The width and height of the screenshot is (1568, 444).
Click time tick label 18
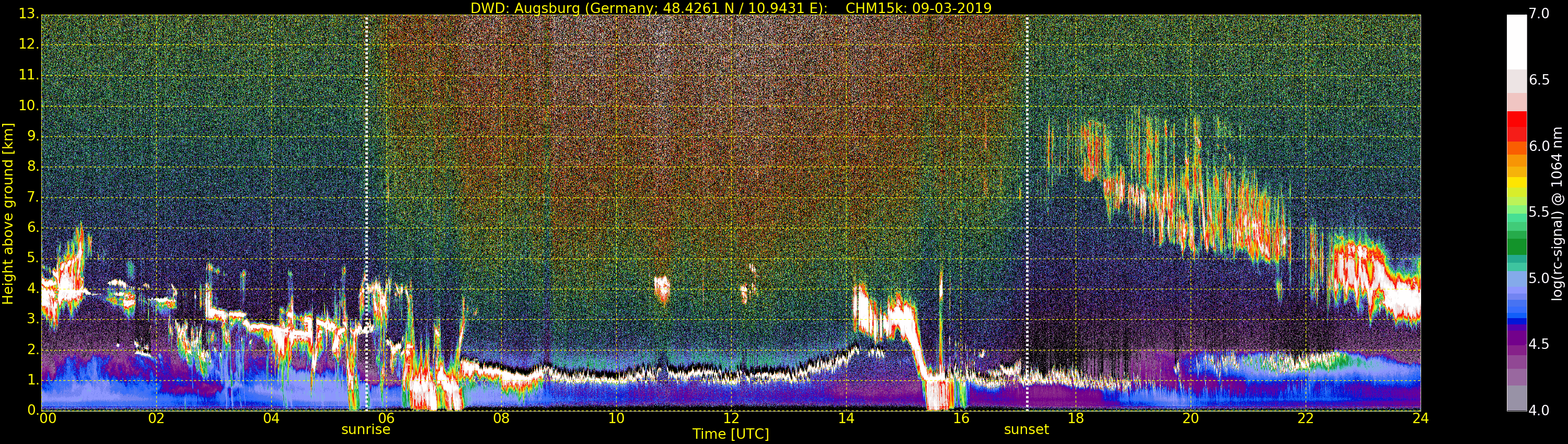(1076, 418)
